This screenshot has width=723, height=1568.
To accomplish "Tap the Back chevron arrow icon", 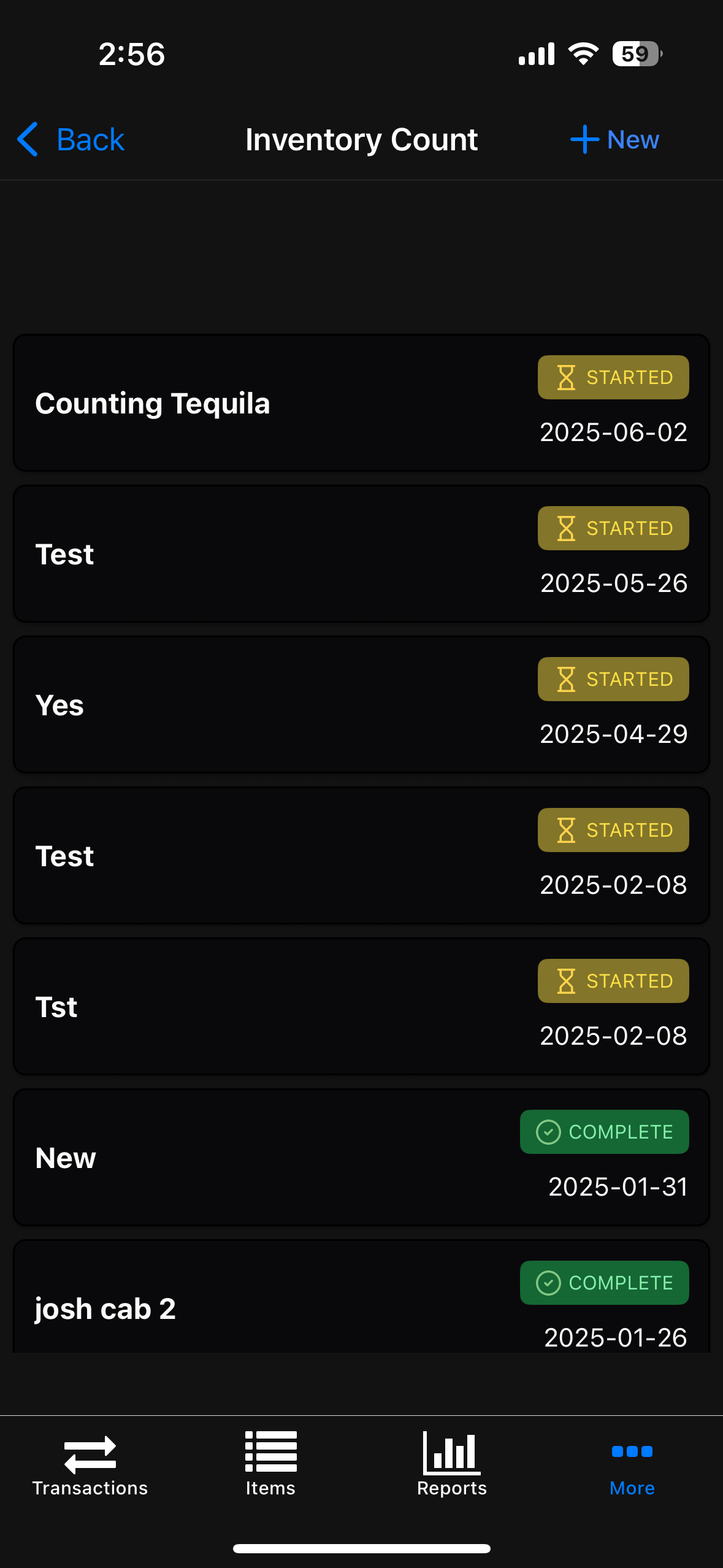I will pyautogui.click(x=28, y=139).
